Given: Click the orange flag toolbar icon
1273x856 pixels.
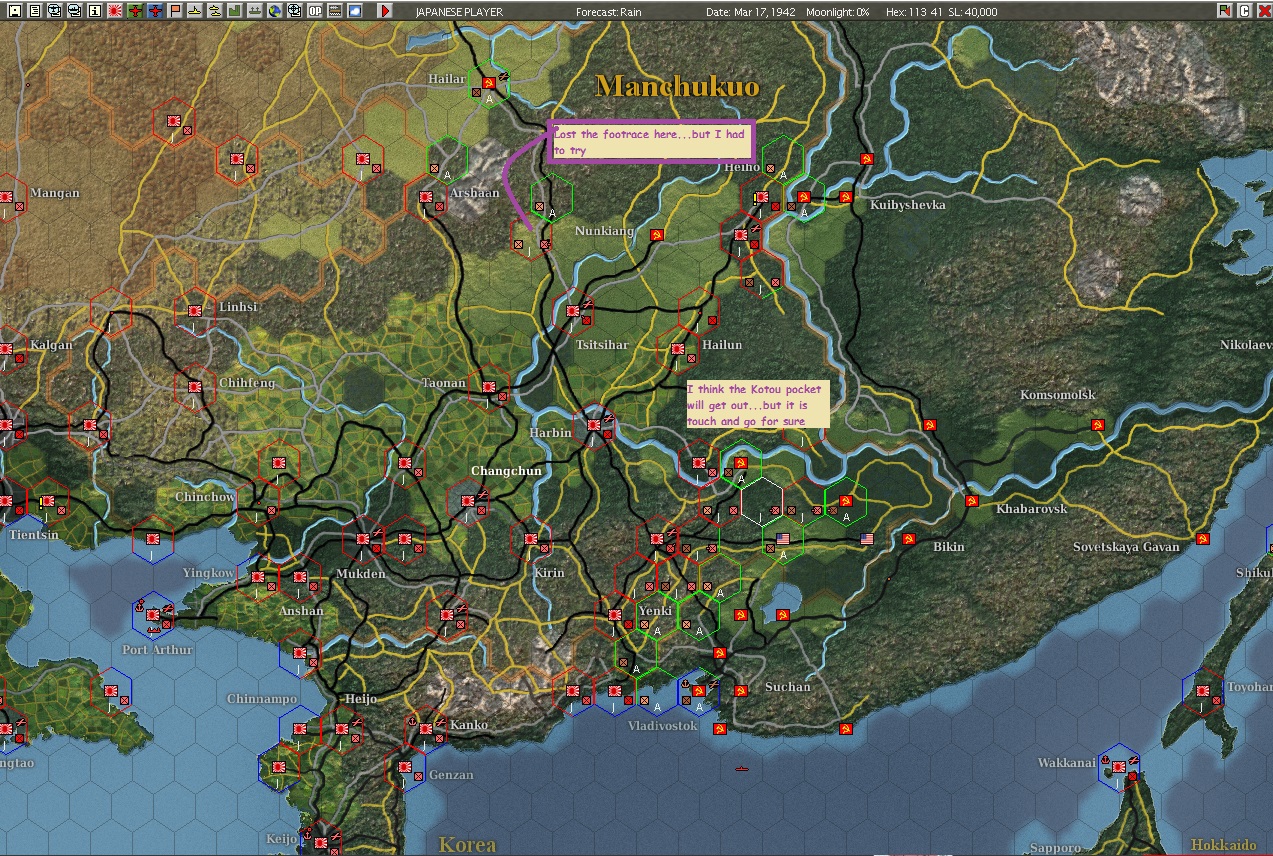Looking at the screenshot, I should point(175,11).
